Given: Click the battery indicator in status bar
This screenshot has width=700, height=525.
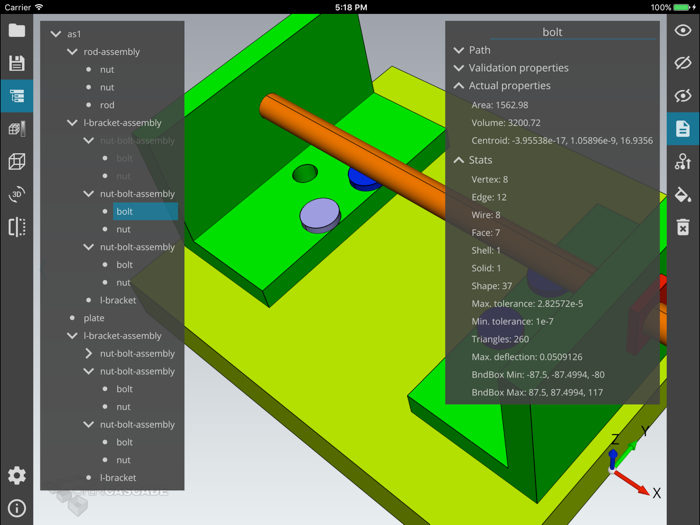Looking at the screenshot, I should coord(683,7).
